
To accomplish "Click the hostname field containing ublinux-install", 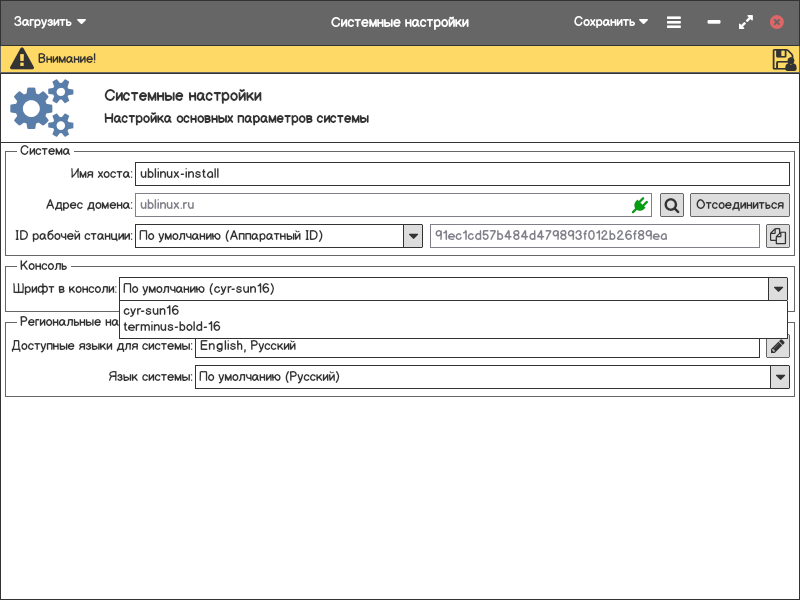I will [461, 174].
